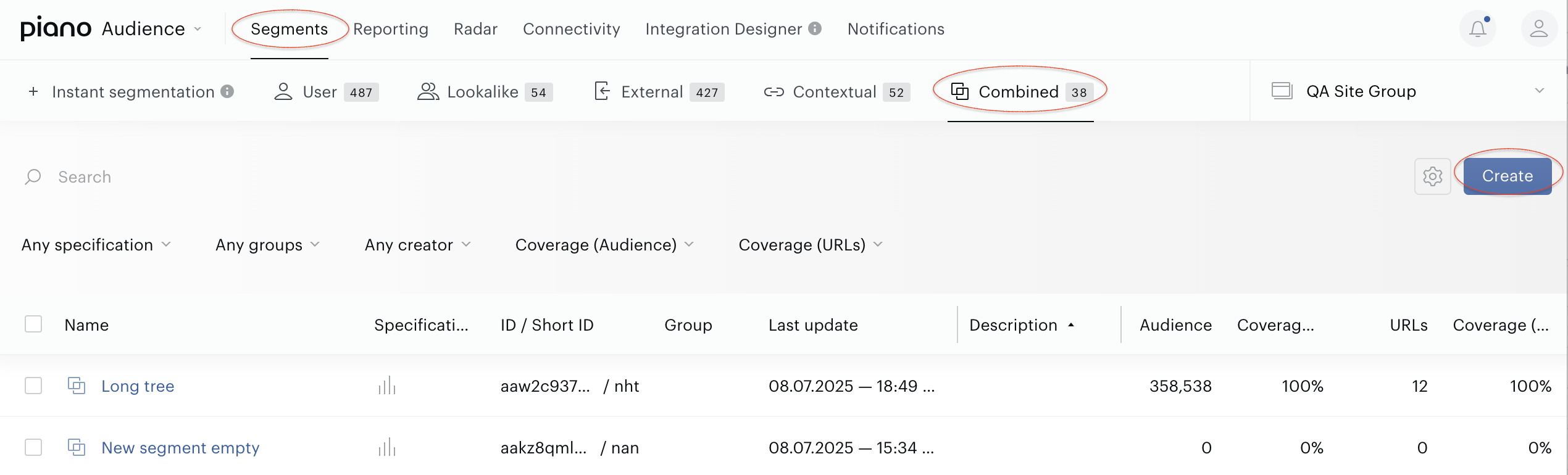Open the QA Site Group dropdown

click(1409, 91)
